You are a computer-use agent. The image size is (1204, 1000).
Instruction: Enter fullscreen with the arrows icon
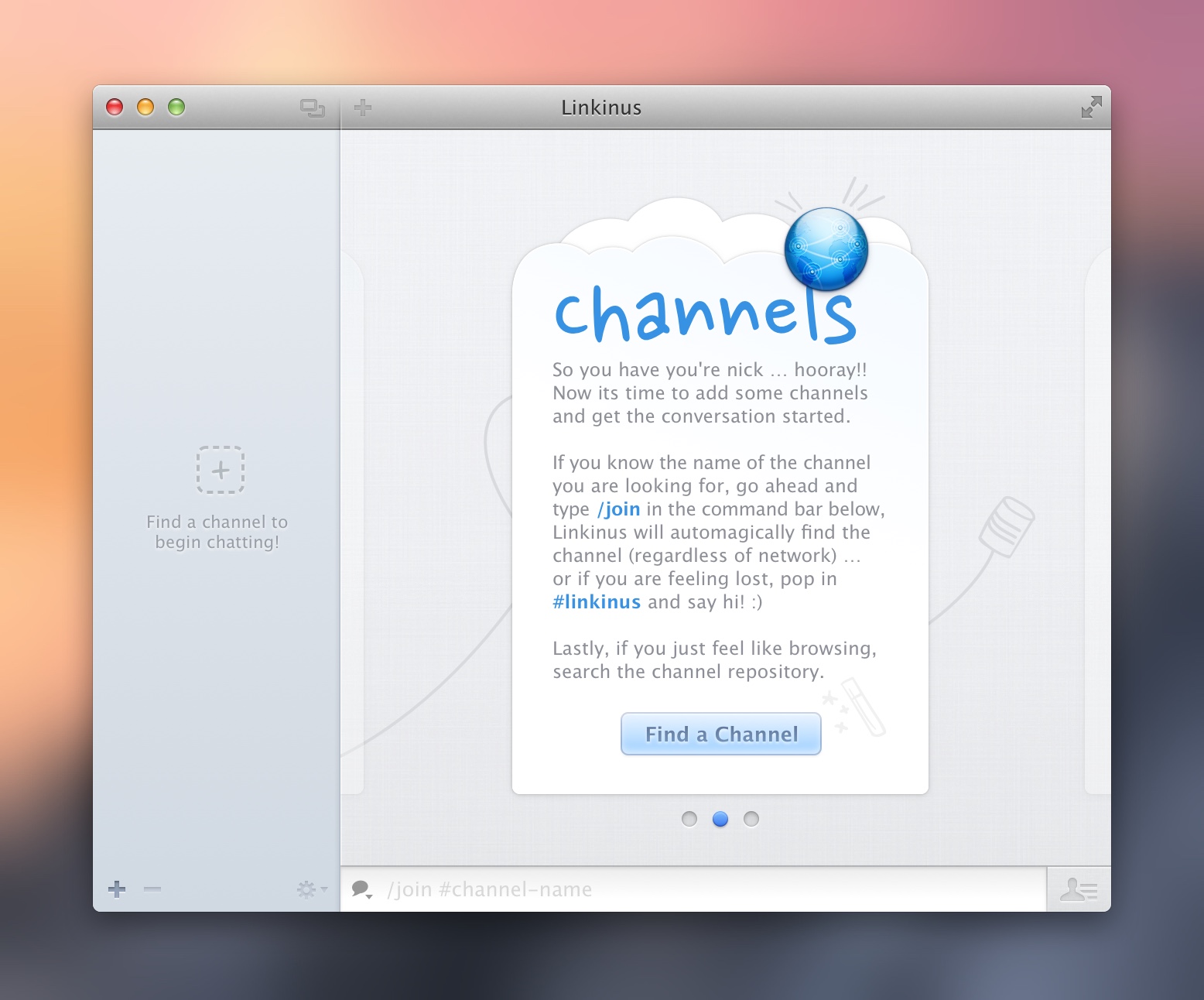tap(1091, 107)
